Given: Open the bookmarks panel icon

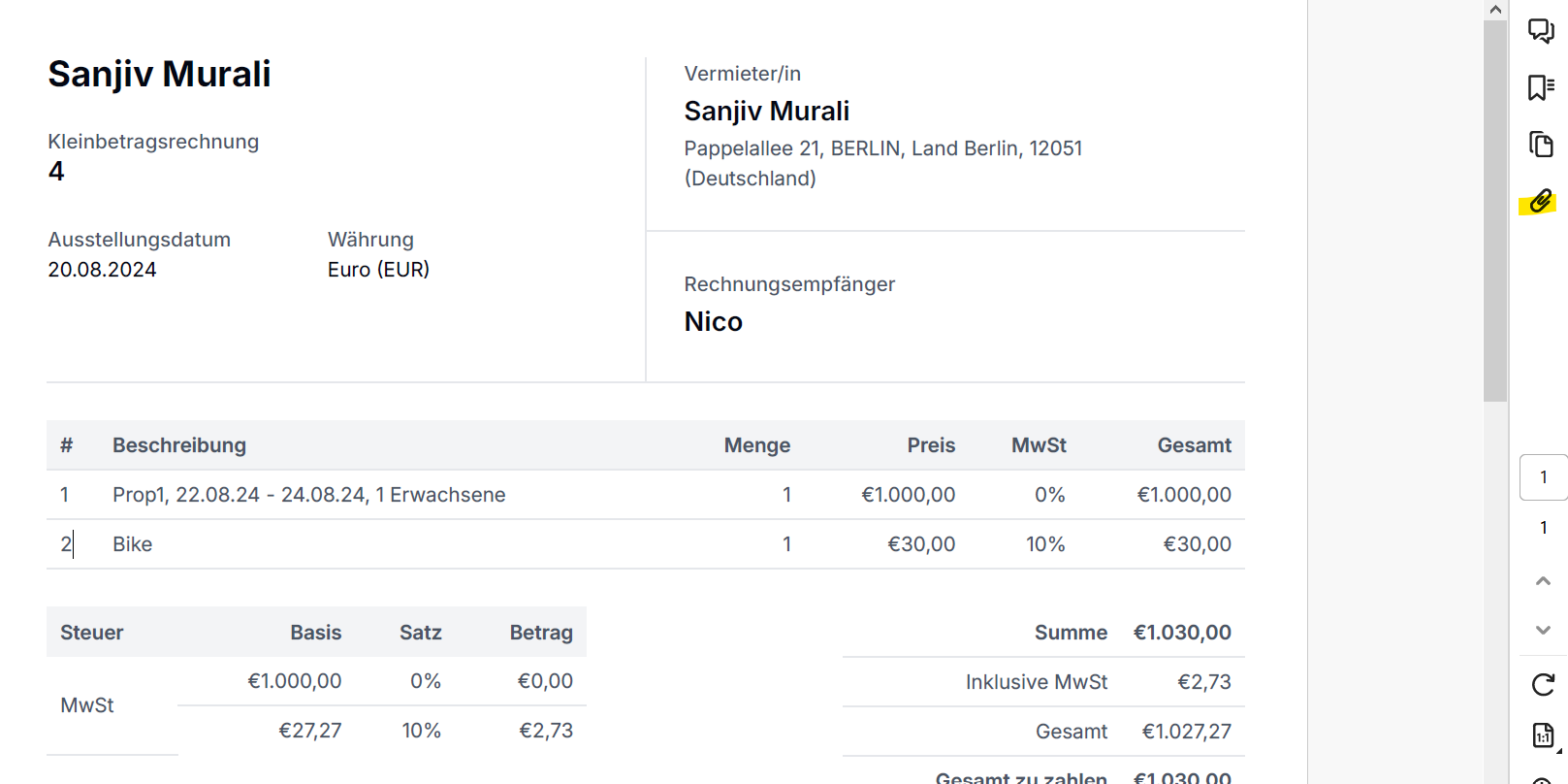Looking at the screenshot, I should [x=1541, y=87].
